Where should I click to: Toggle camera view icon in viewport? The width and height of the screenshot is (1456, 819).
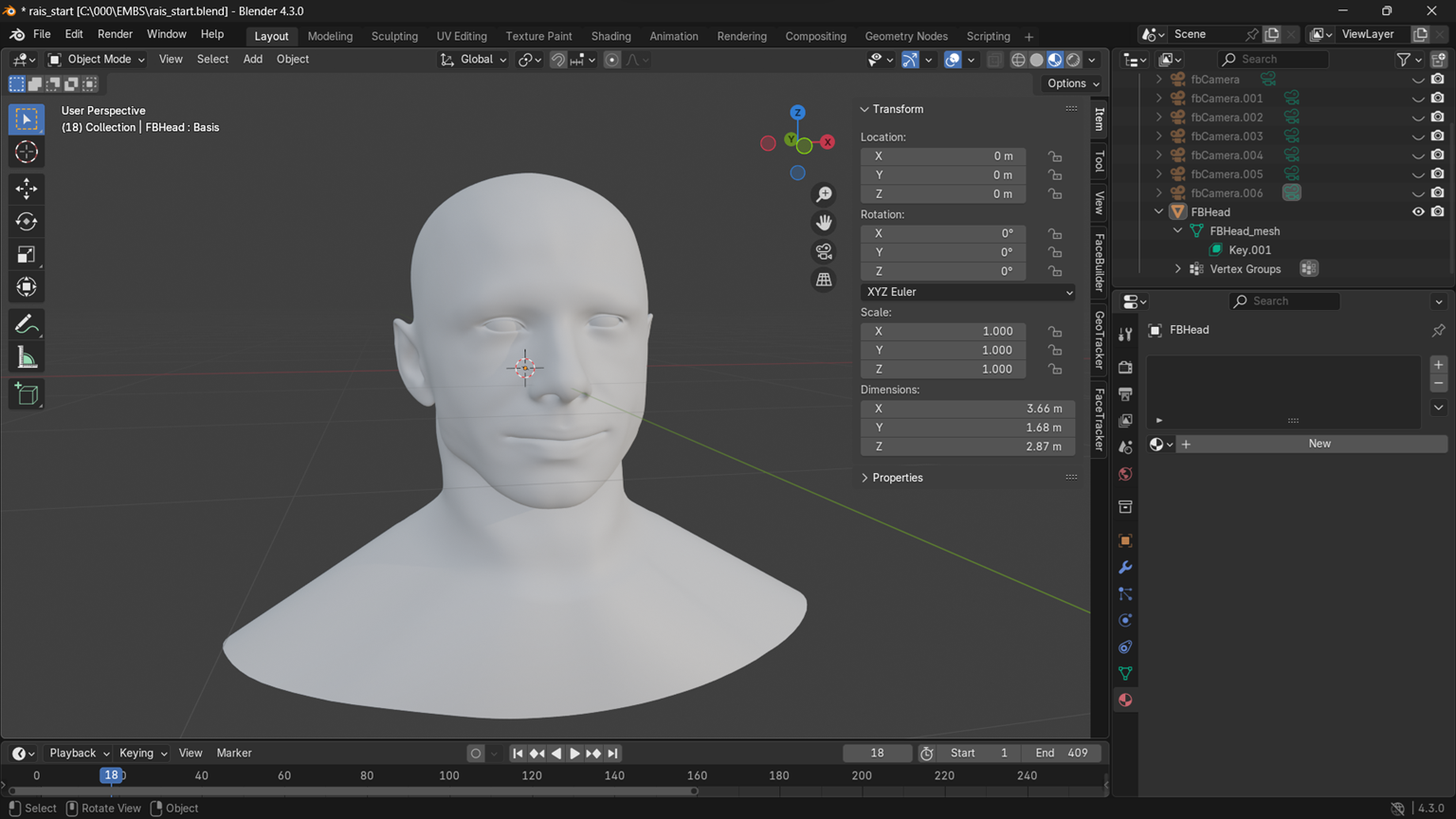[824, 251]
